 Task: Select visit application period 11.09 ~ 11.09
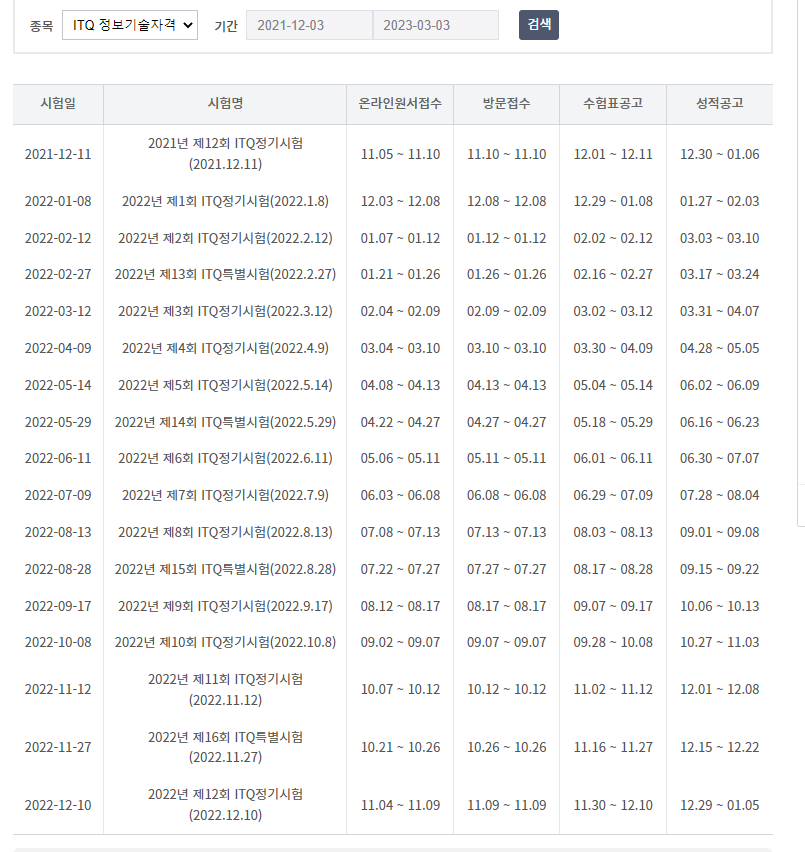507,805
